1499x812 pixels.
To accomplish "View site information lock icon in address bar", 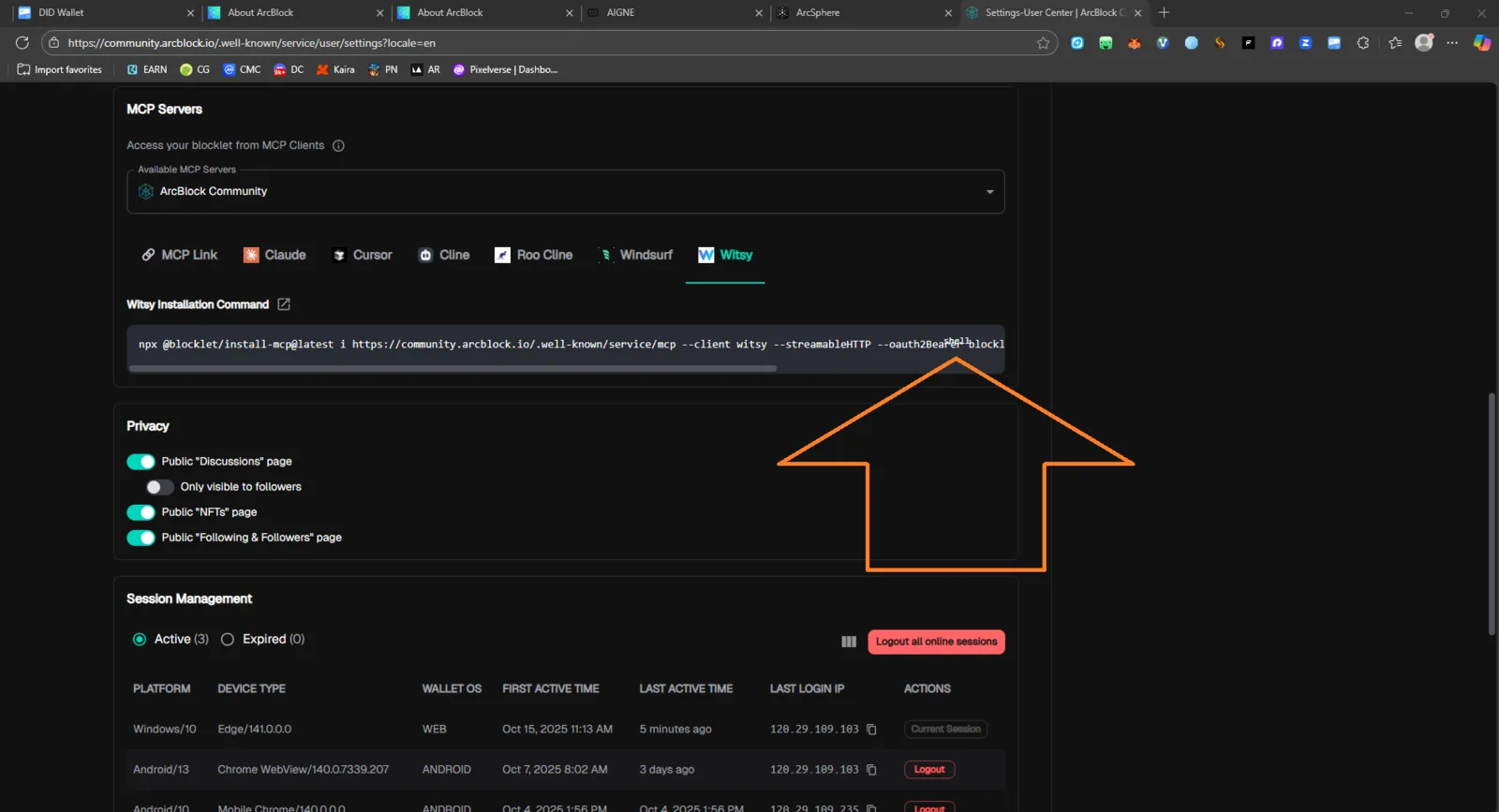I will coord(54,43).
